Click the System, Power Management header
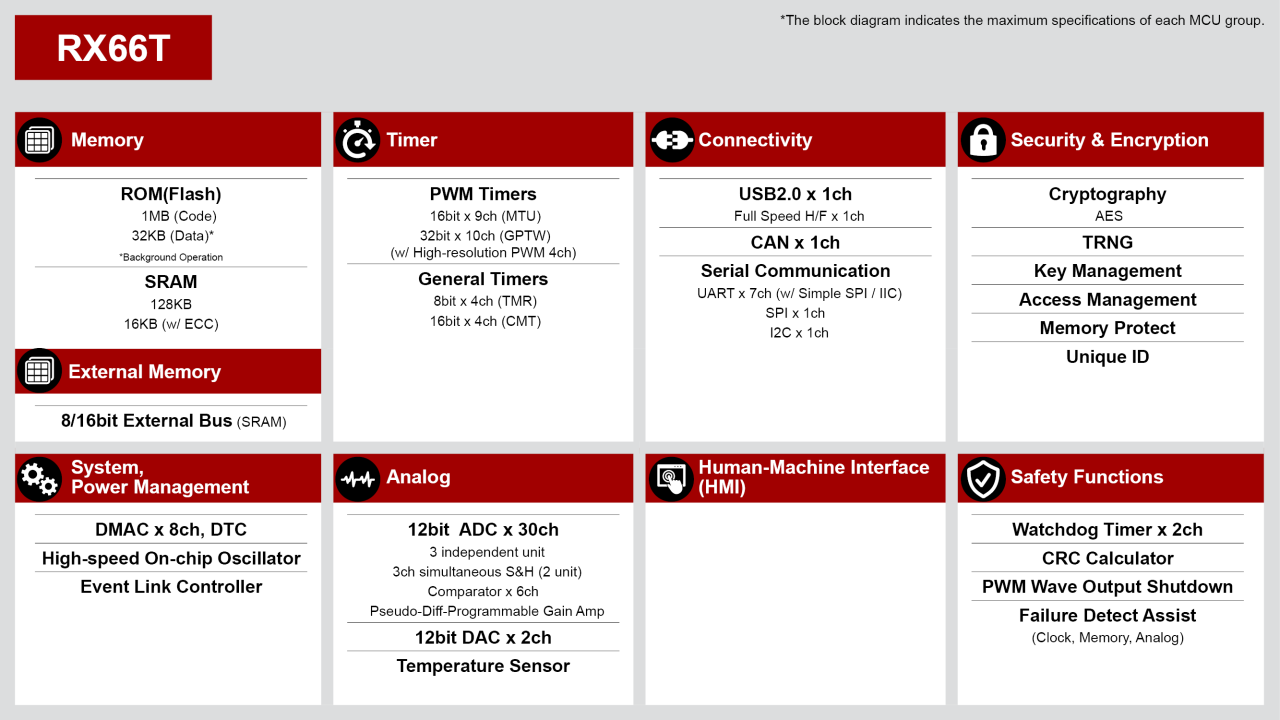Image resolution: width=1280 pixels, height=720 pixels. [x=160, y=477]
